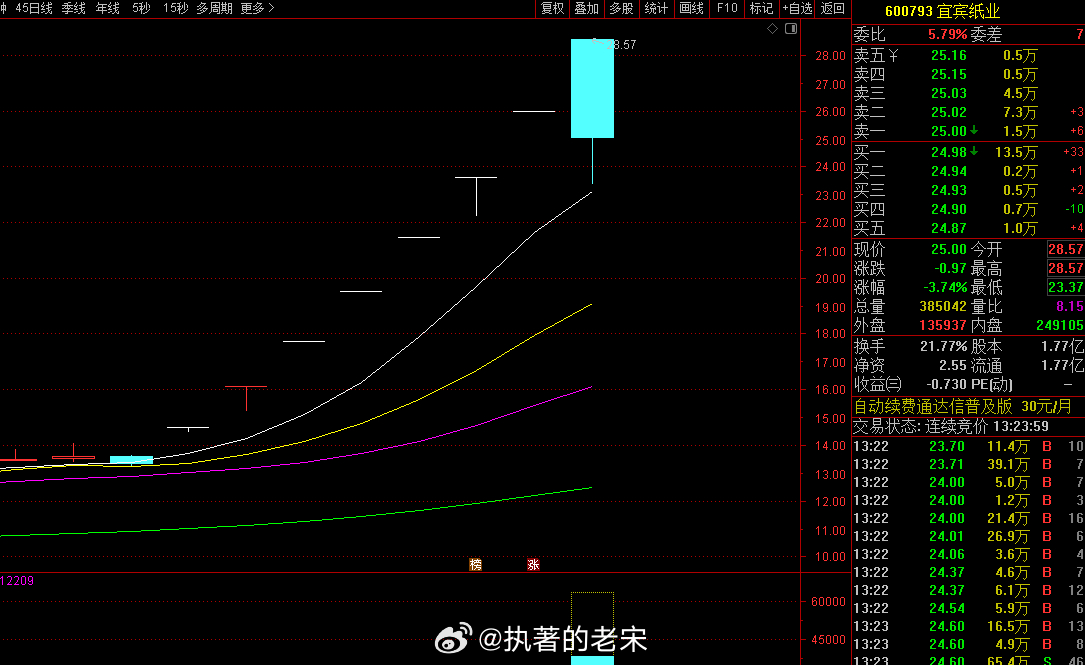The image size is (1085, 665).
Task: Click the 60000 volume axis label
Action: (x=828, y=601)
